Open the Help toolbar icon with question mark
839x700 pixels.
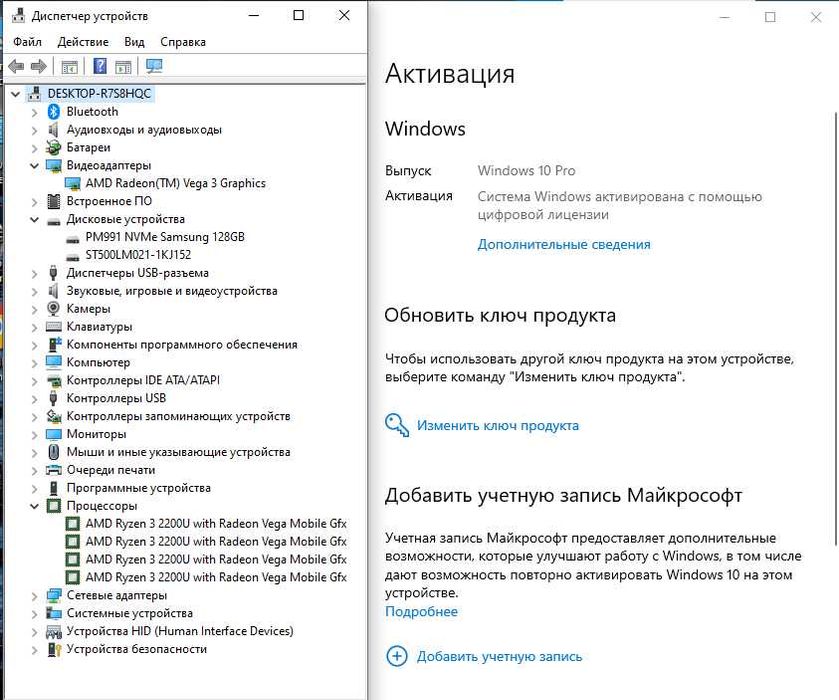click(x=100, y=66)
